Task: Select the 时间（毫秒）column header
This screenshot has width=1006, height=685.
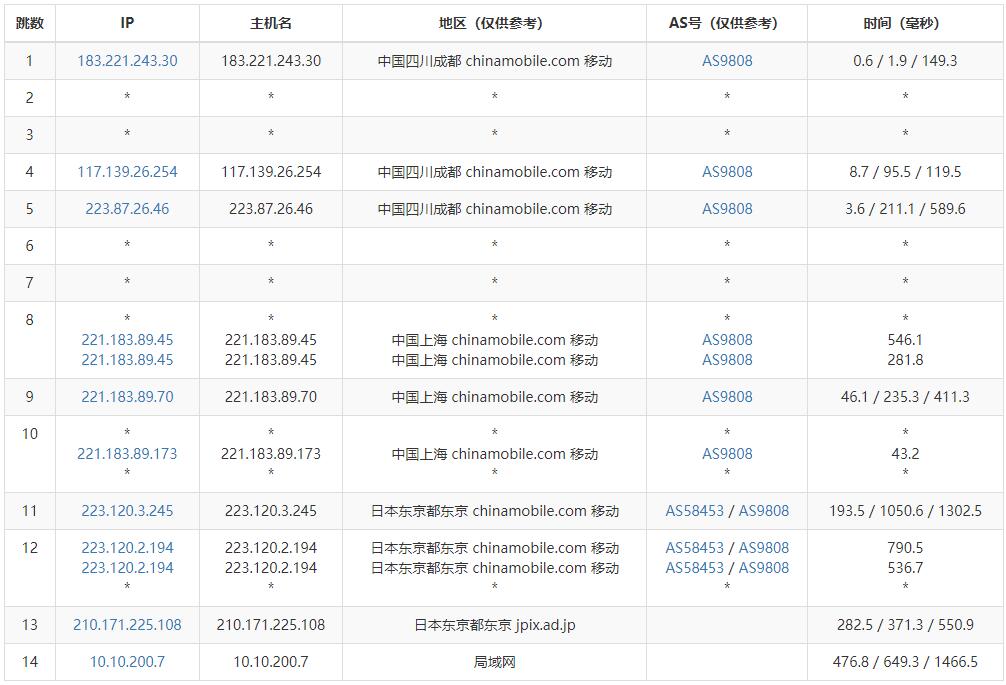Action: (905, 23)
